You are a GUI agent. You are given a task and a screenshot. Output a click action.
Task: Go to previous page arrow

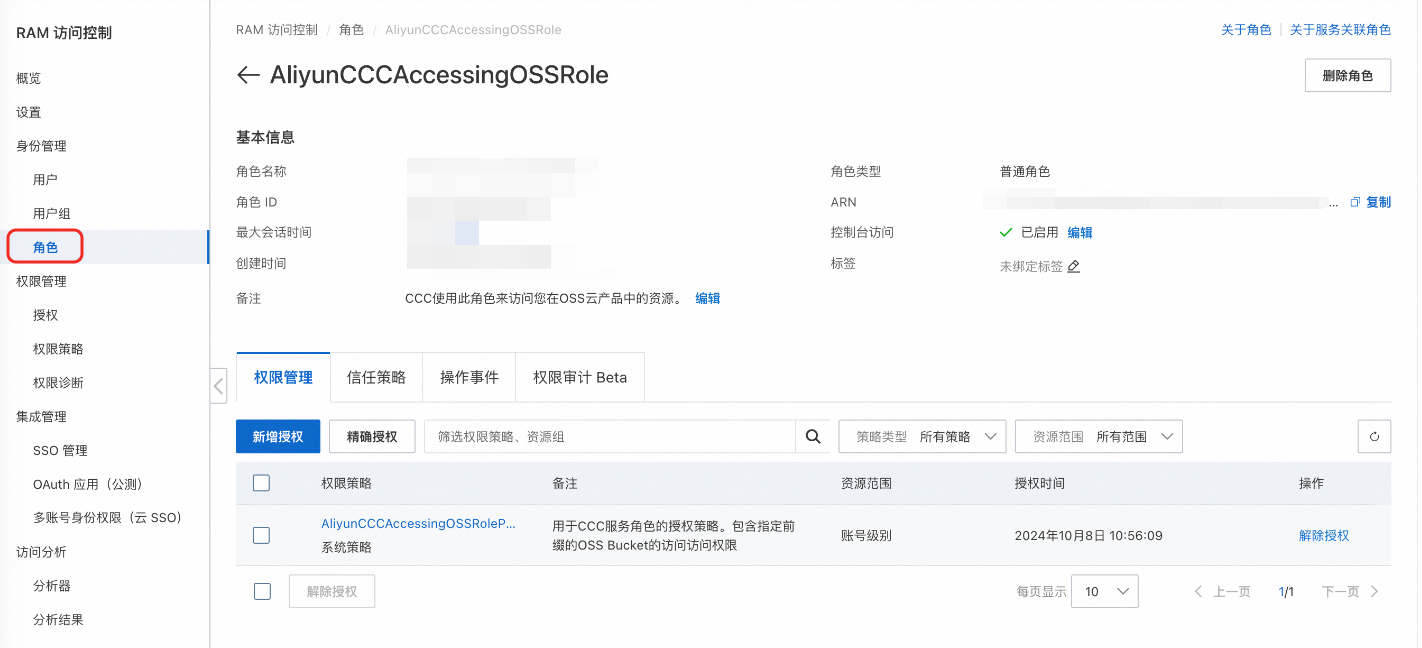pos(1198,592)
